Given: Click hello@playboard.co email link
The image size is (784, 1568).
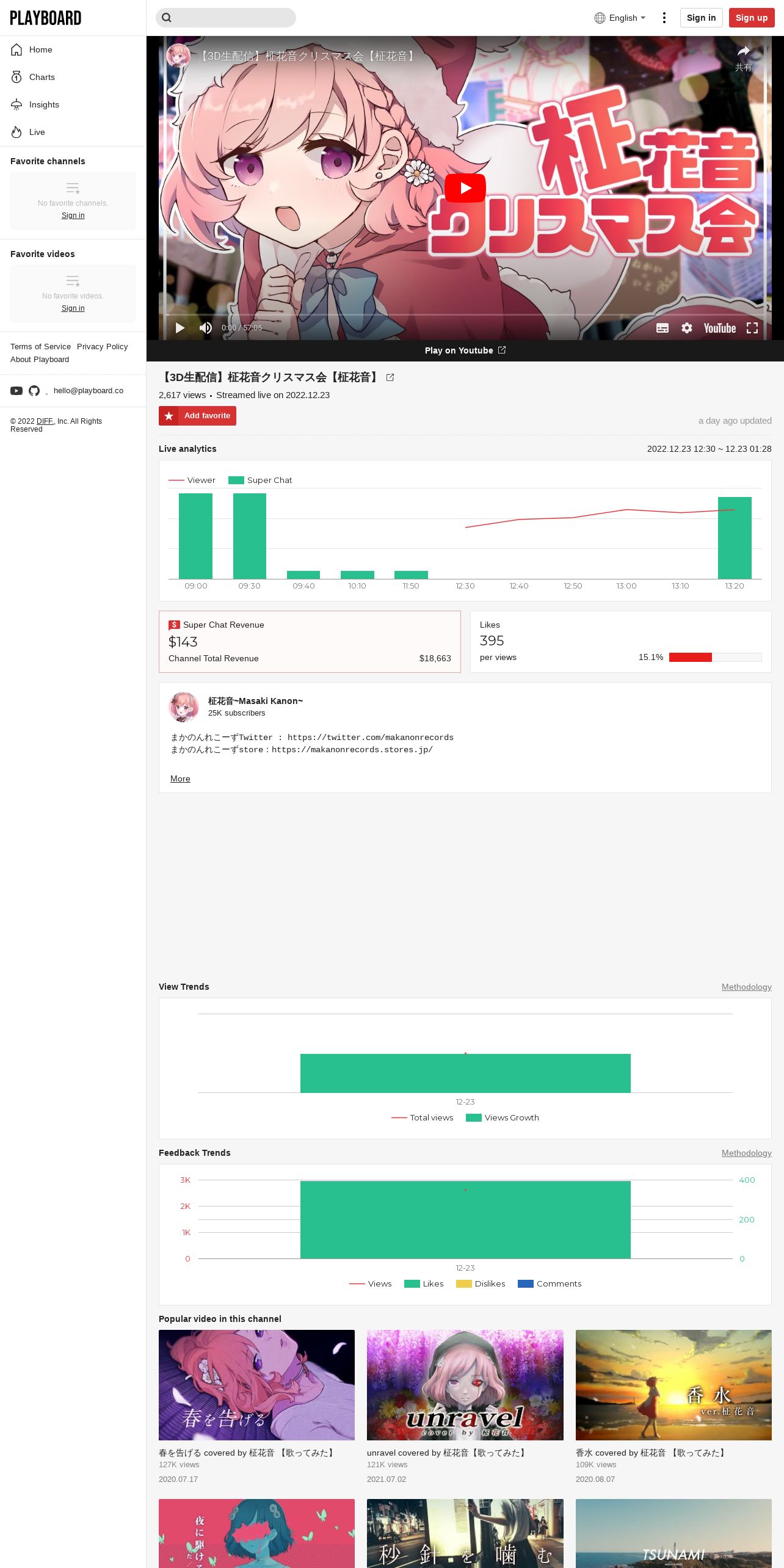Looking at the screenshot, I should pyautogui.click(x=89, y=391).
